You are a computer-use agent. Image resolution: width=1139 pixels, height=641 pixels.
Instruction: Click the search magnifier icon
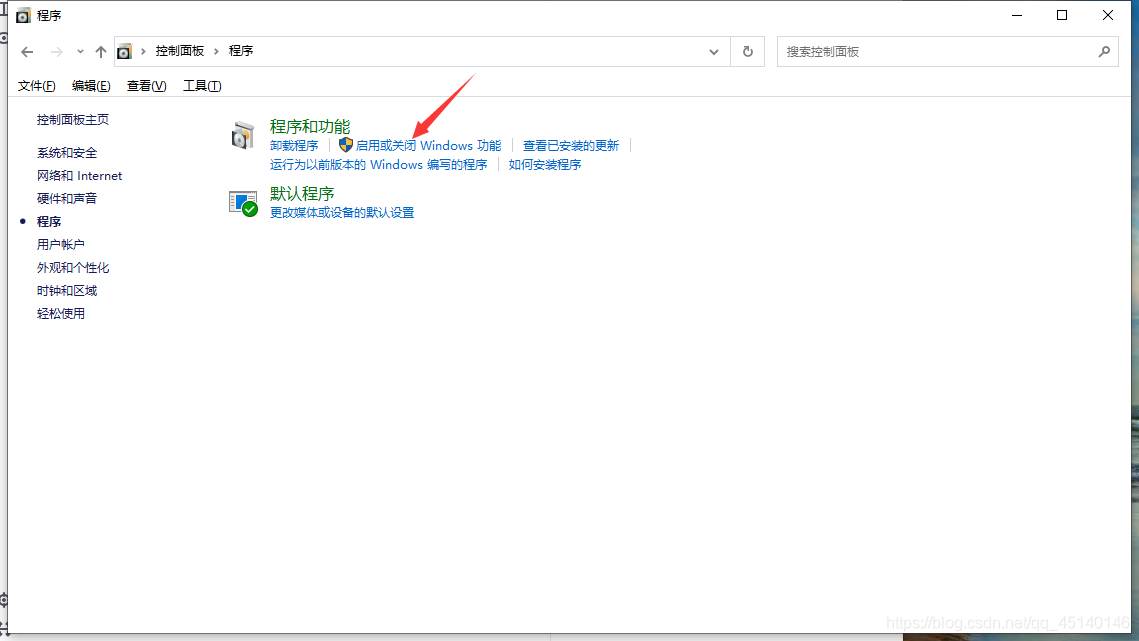point(1104,52)
